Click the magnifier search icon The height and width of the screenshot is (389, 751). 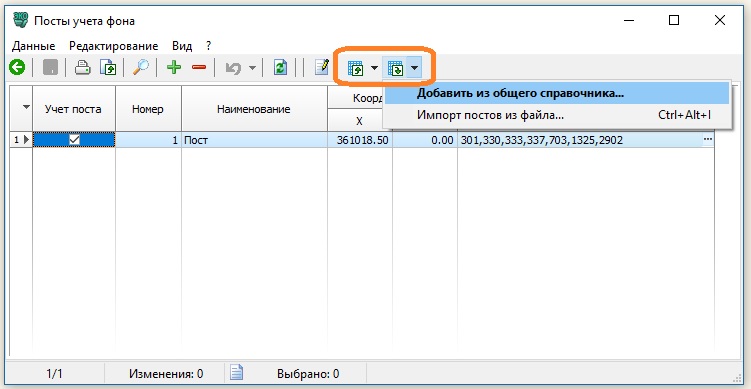[141, 68]
